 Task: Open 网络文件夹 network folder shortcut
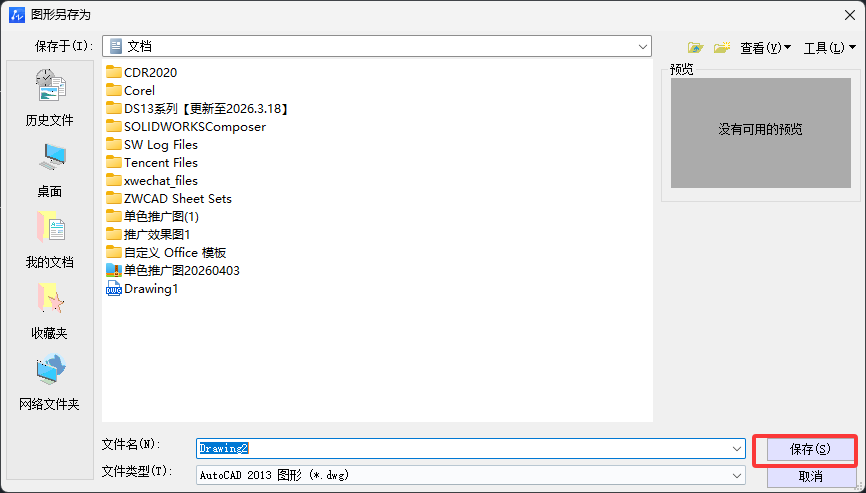click(50, 383)
